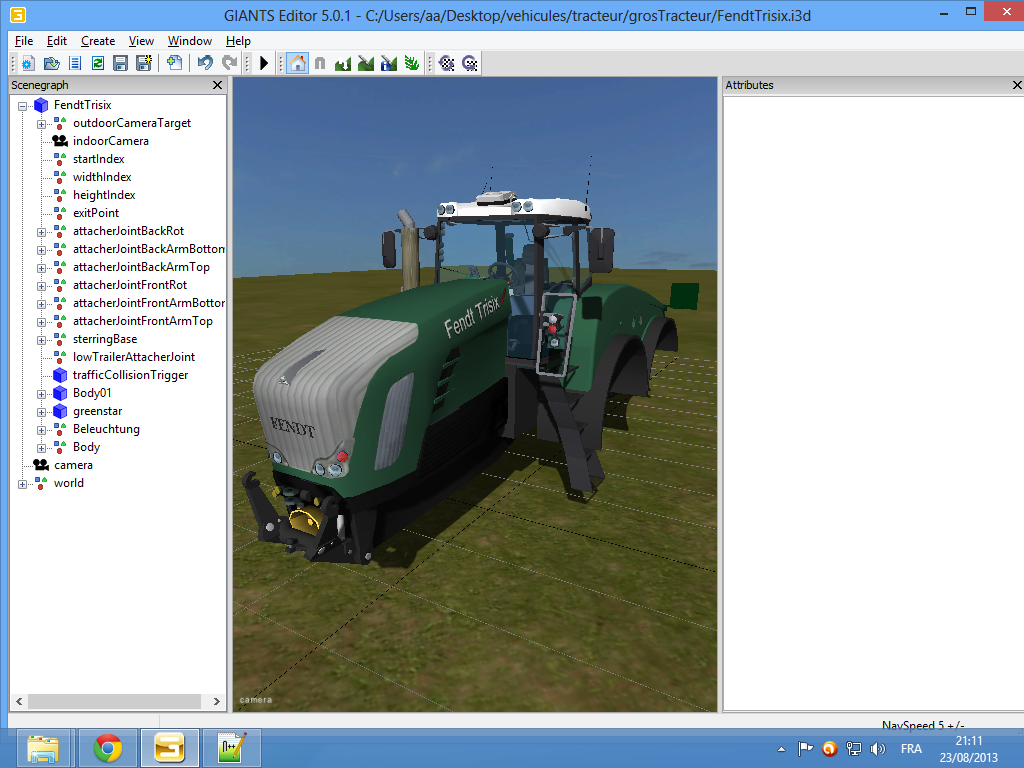Open the network tray icon
The width and height of the screenshot is (1024, 768).
coord(854,749)
